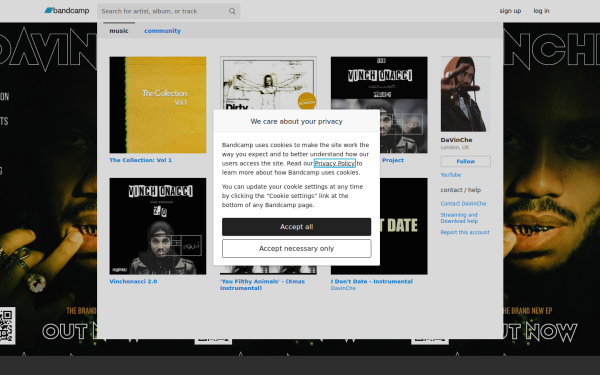Click the search magnifier icon
This screenshot has width=600, height=375.
pos(232,11)
